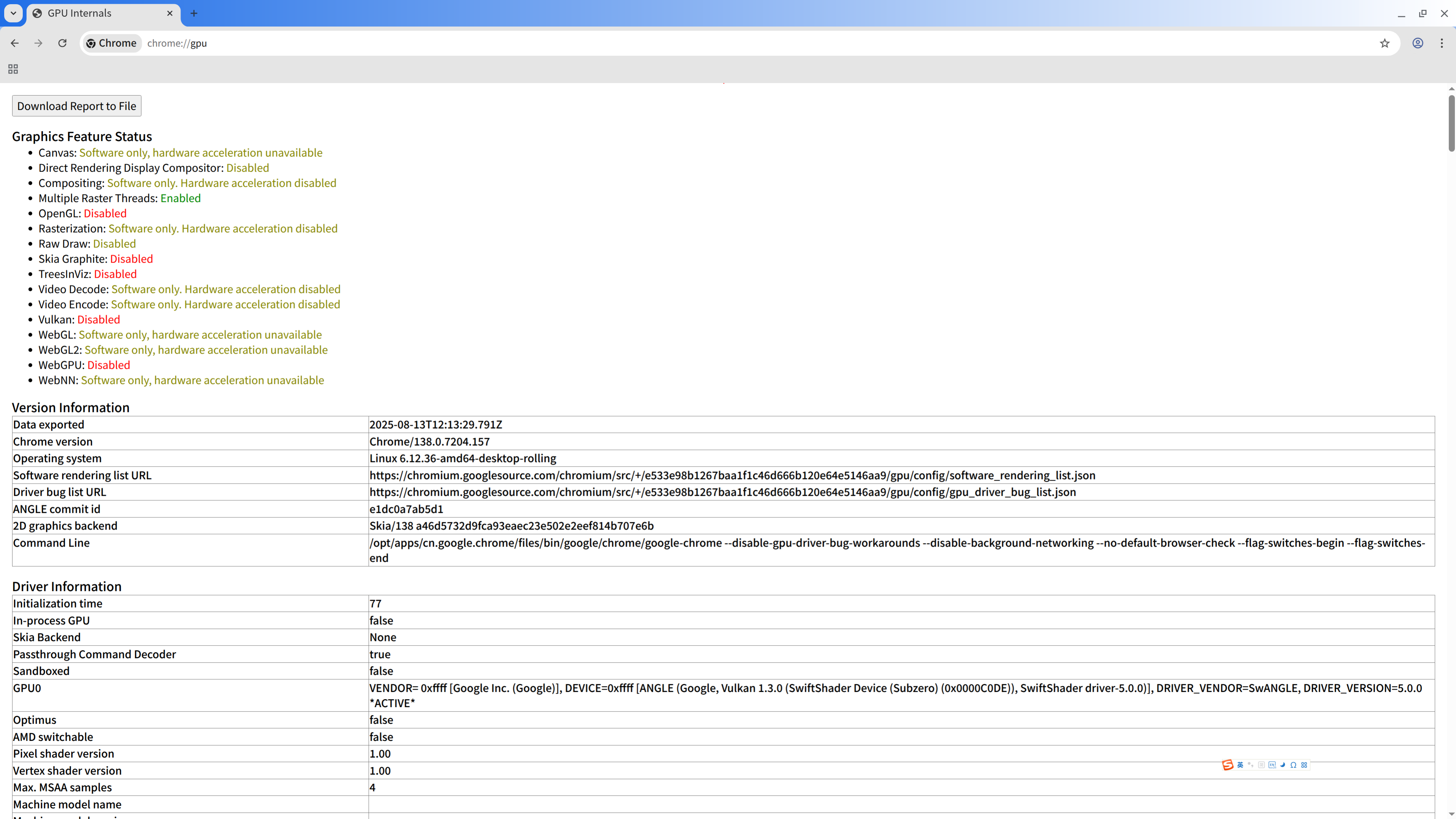Open the Chrome three-dot menu
Viewport: 1456px width, 819px height.
click(x=1441, y=43)
